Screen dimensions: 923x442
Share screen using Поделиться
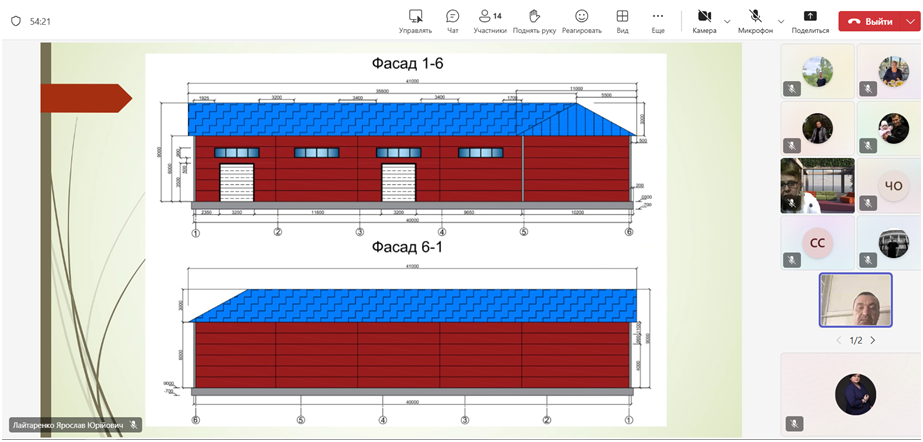coord(810,21)
